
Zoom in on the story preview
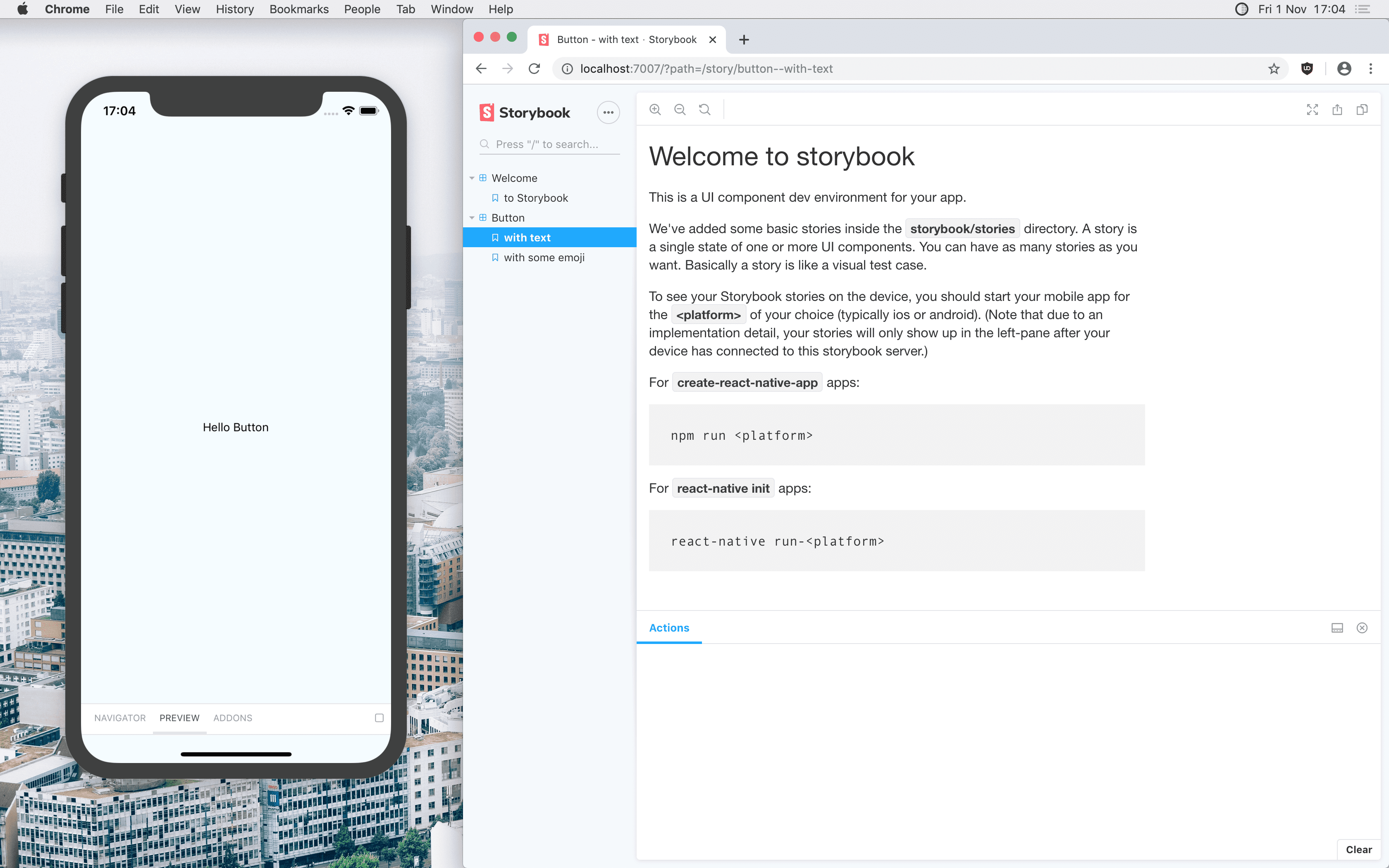(654, 109)
